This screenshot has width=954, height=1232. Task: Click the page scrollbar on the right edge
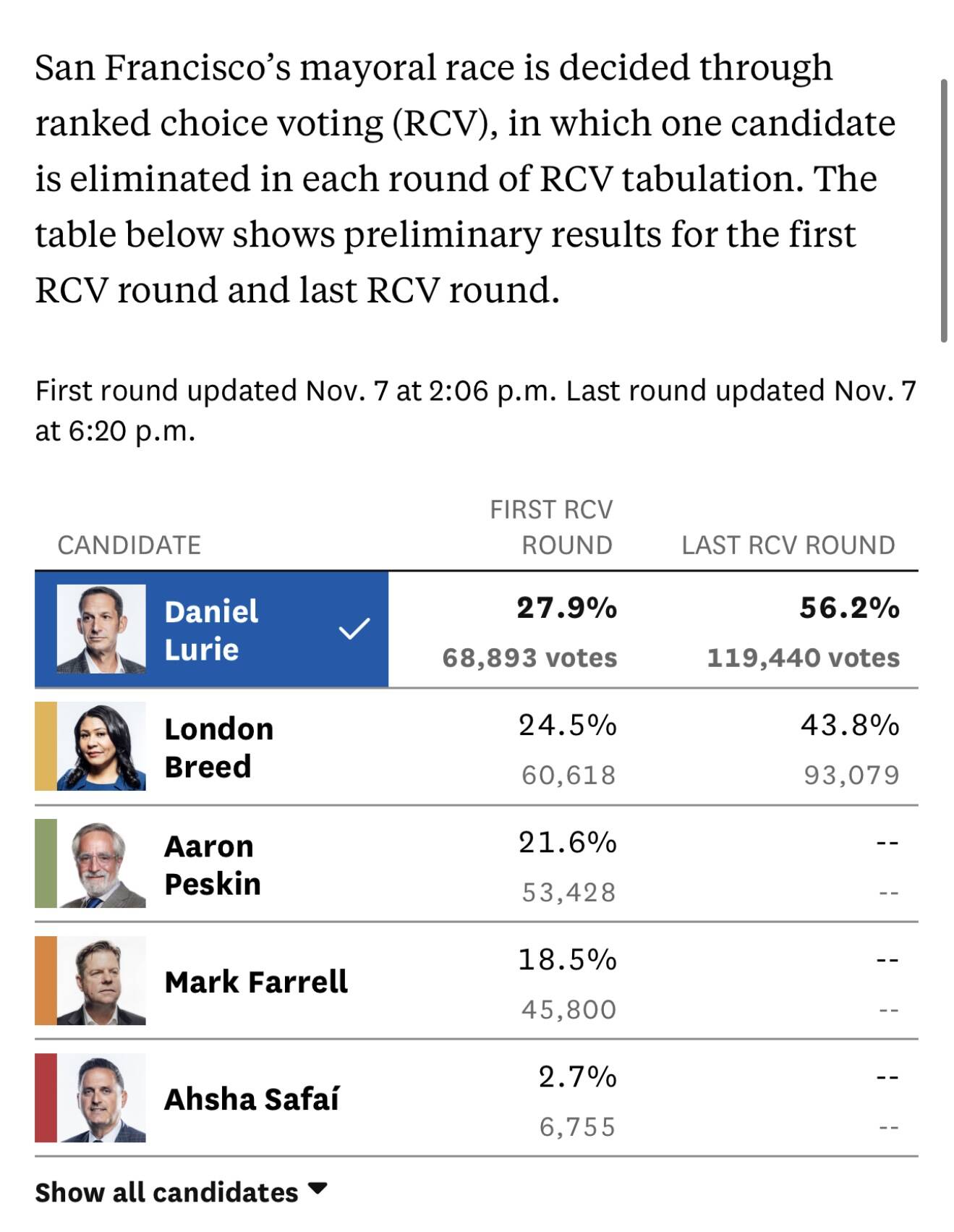[944, 211]
